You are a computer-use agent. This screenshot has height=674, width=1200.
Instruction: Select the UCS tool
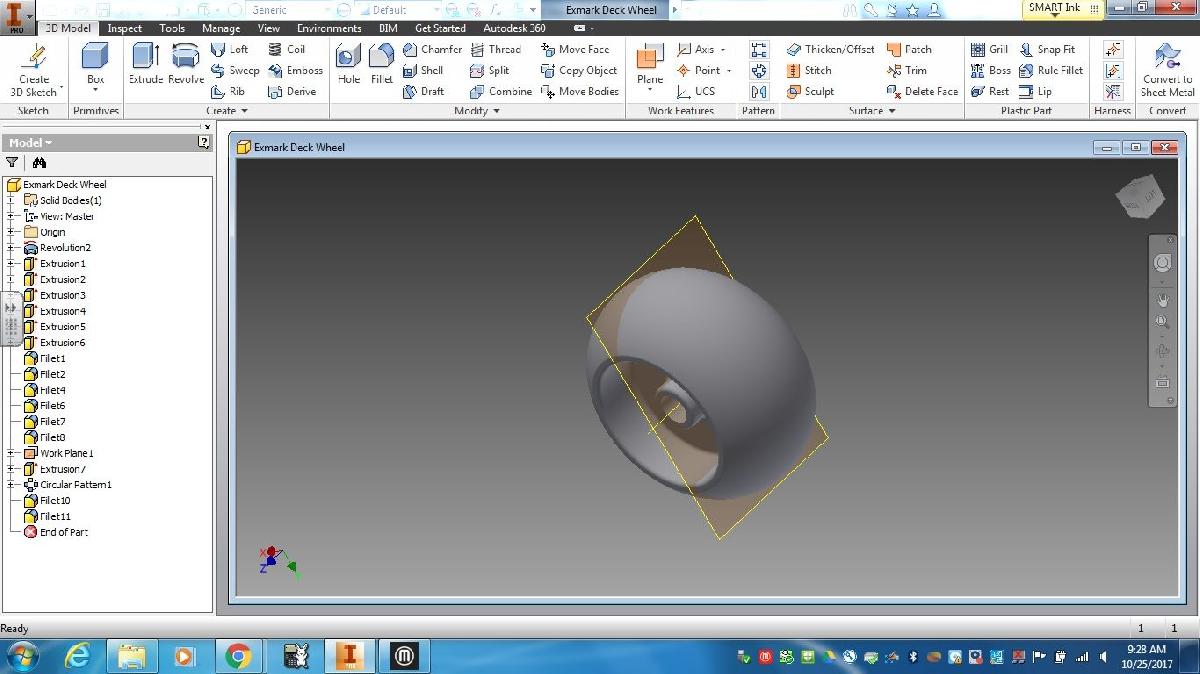[x=696, y=91]
